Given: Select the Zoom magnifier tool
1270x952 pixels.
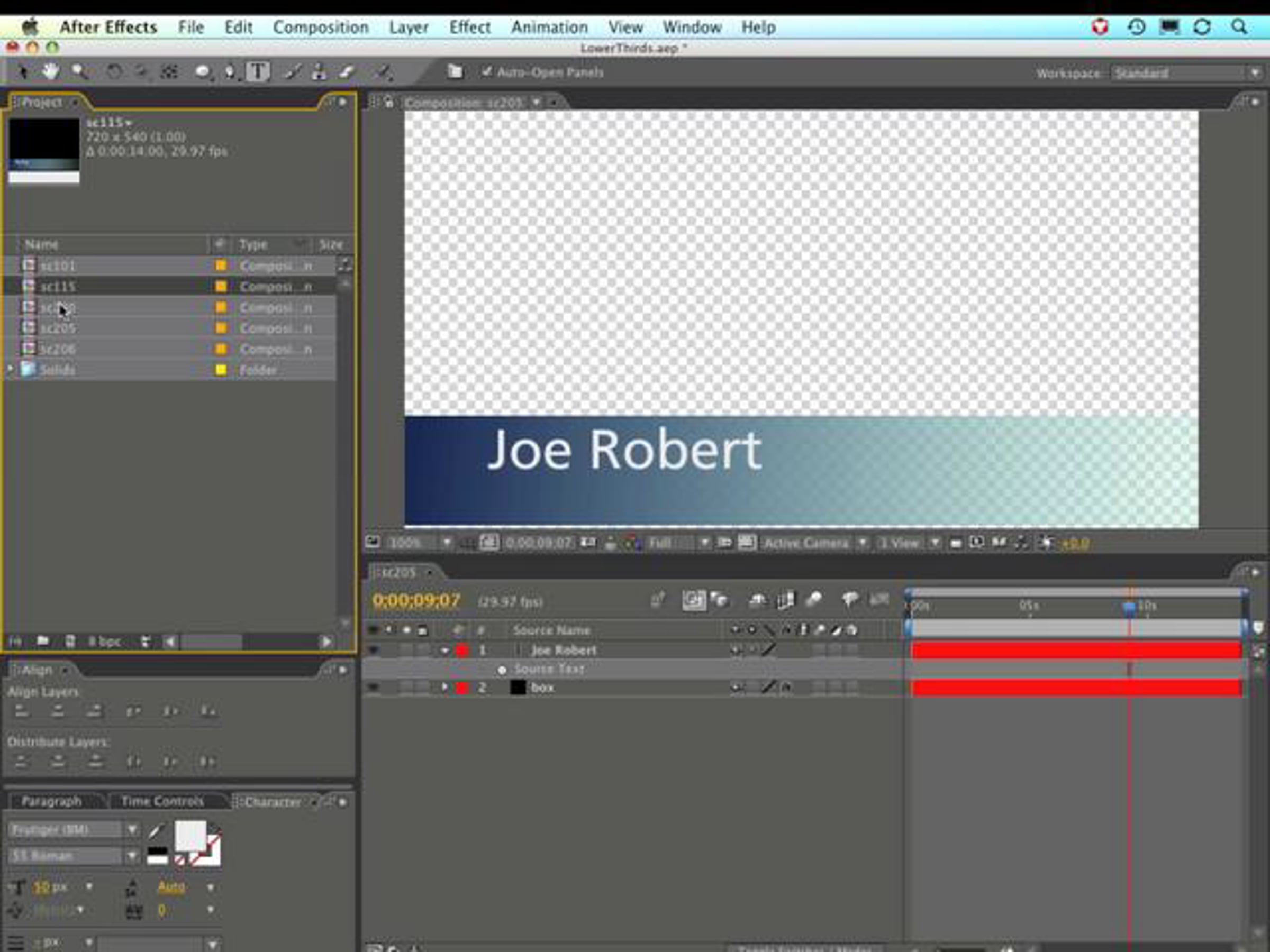Looking at the screenshot, I should (x=80, y=72).
